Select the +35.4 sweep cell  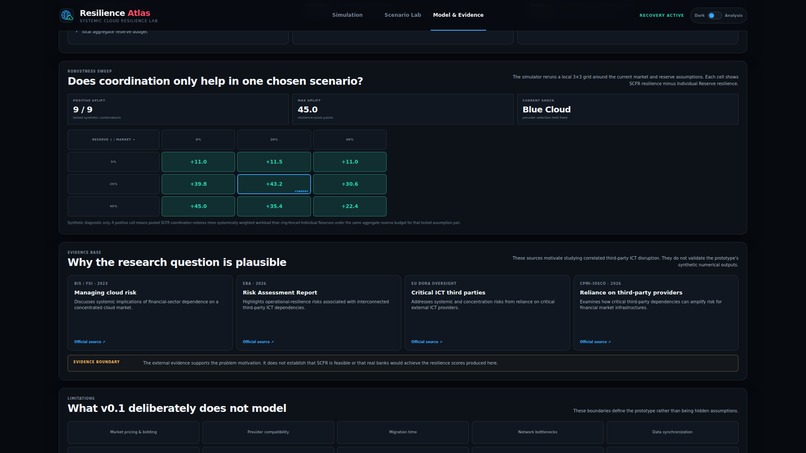click(274, 206)
